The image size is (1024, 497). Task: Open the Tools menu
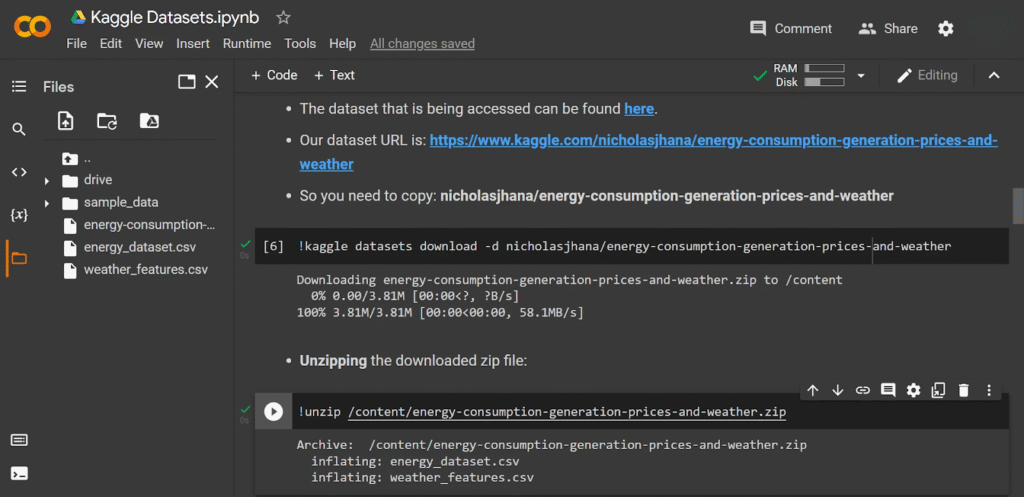click(x=300, y=44)
